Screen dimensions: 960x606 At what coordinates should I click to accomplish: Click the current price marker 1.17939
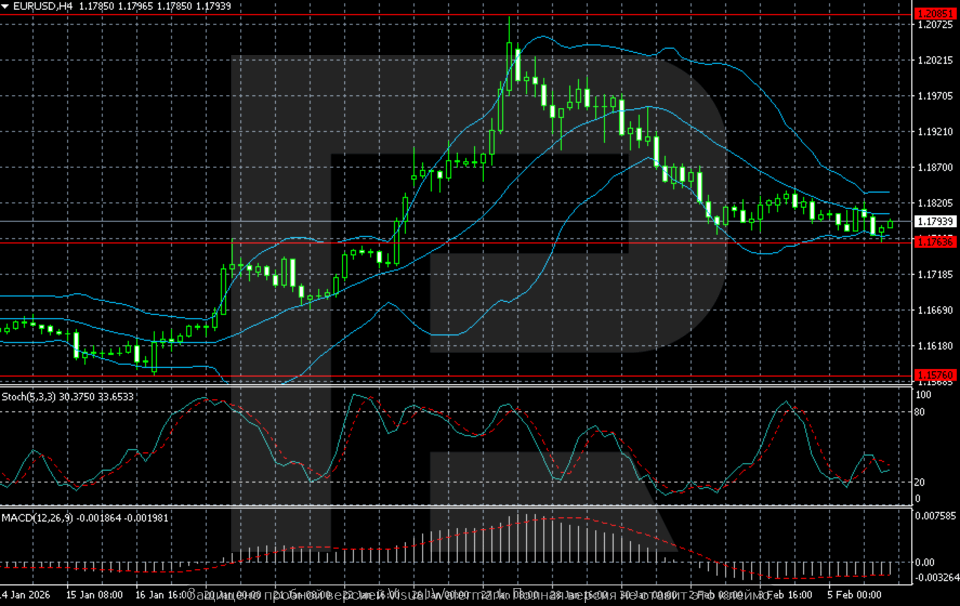coord(935,221)
